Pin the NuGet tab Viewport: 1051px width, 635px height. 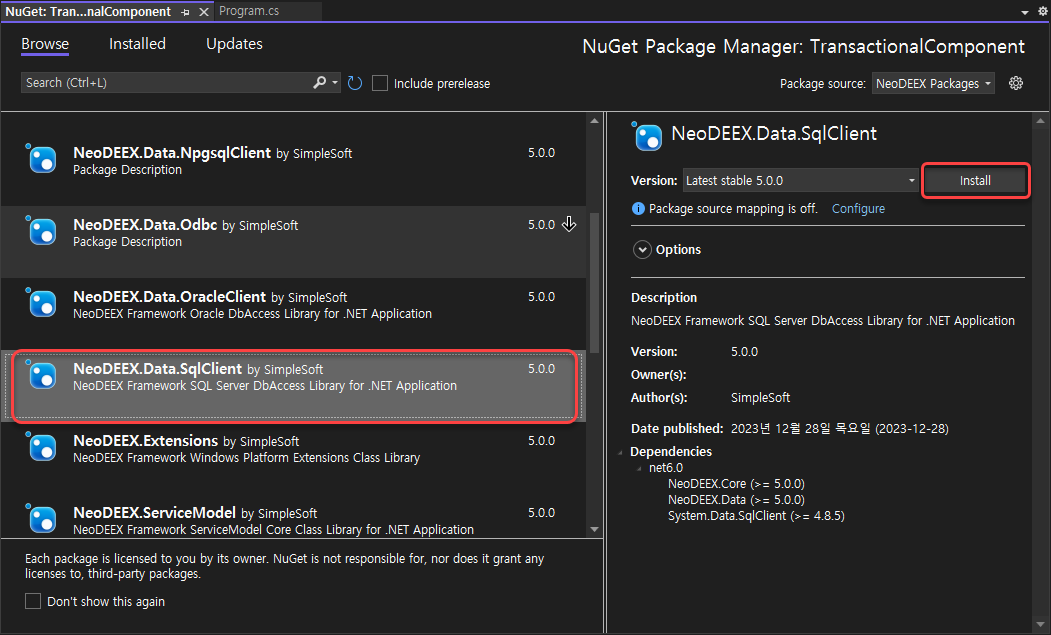[x=186, y=12]
